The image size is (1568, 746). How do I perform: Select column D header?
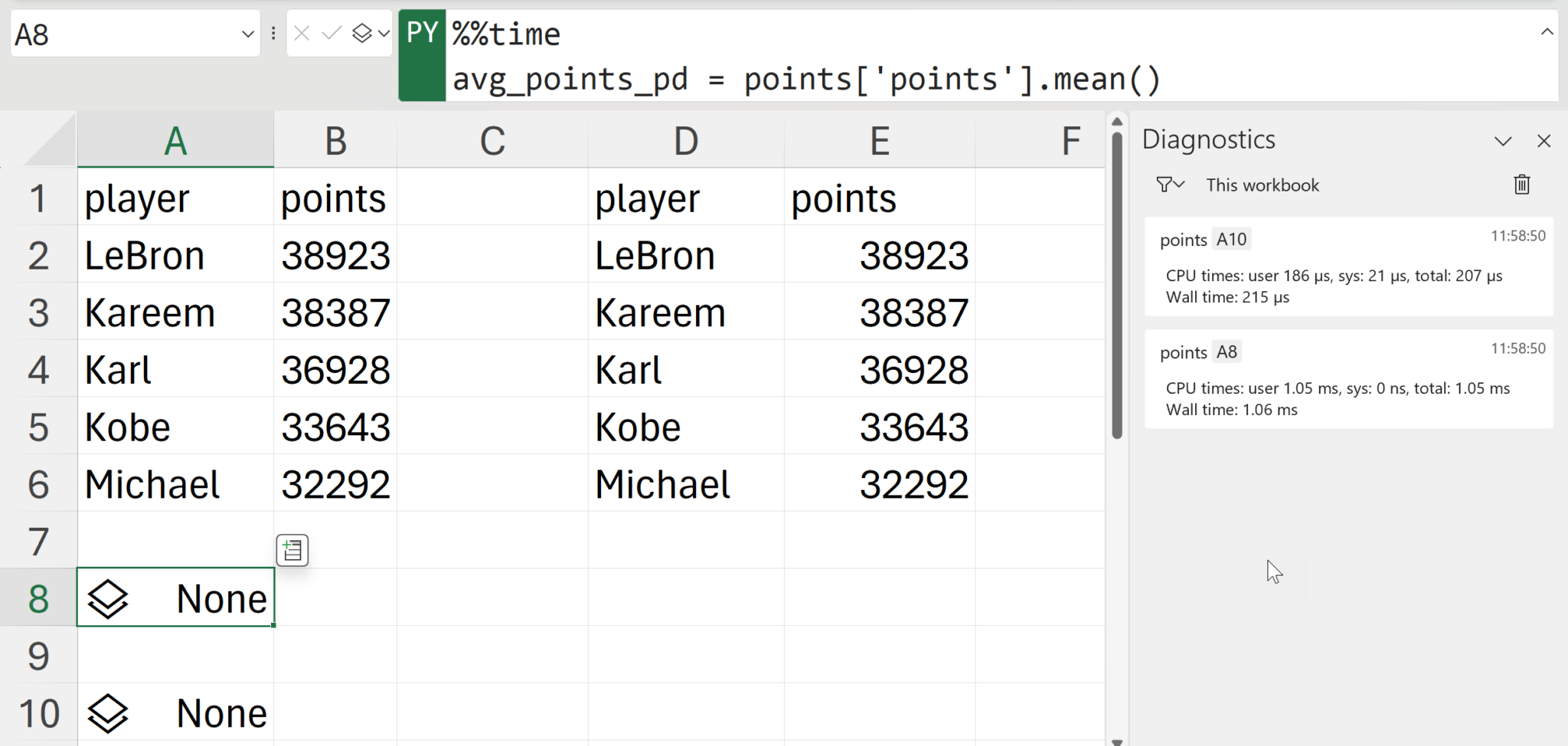point(685,141)
